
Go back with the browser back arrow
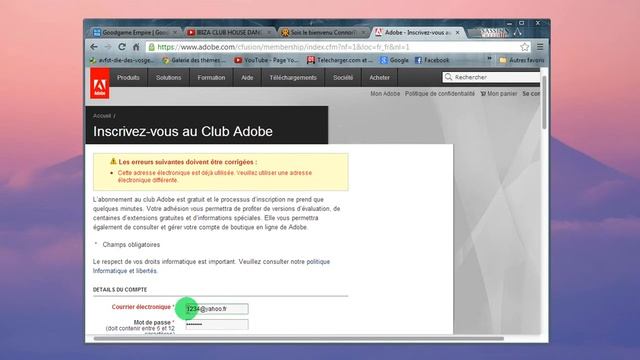(x=94, y=47)
